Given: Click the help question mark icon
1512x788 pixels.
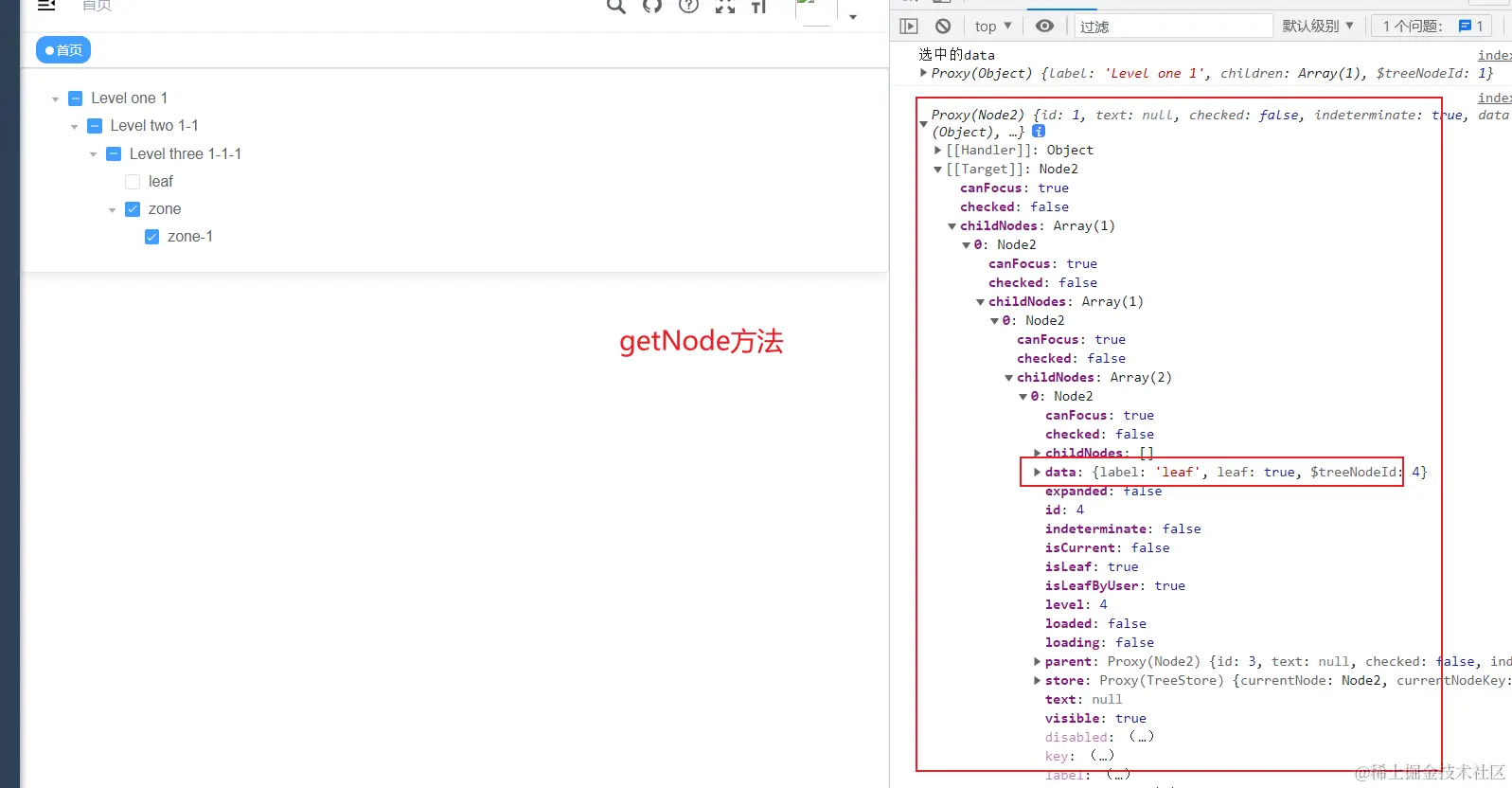Looking at the screenshot, I should pos(689,6).
